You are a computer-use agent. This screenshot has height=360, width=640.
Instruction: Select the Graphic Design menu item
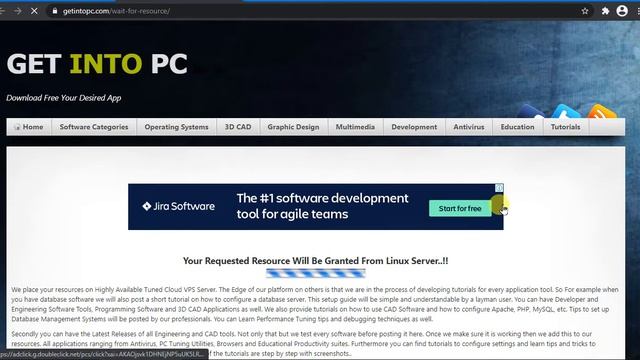point(293,127)
